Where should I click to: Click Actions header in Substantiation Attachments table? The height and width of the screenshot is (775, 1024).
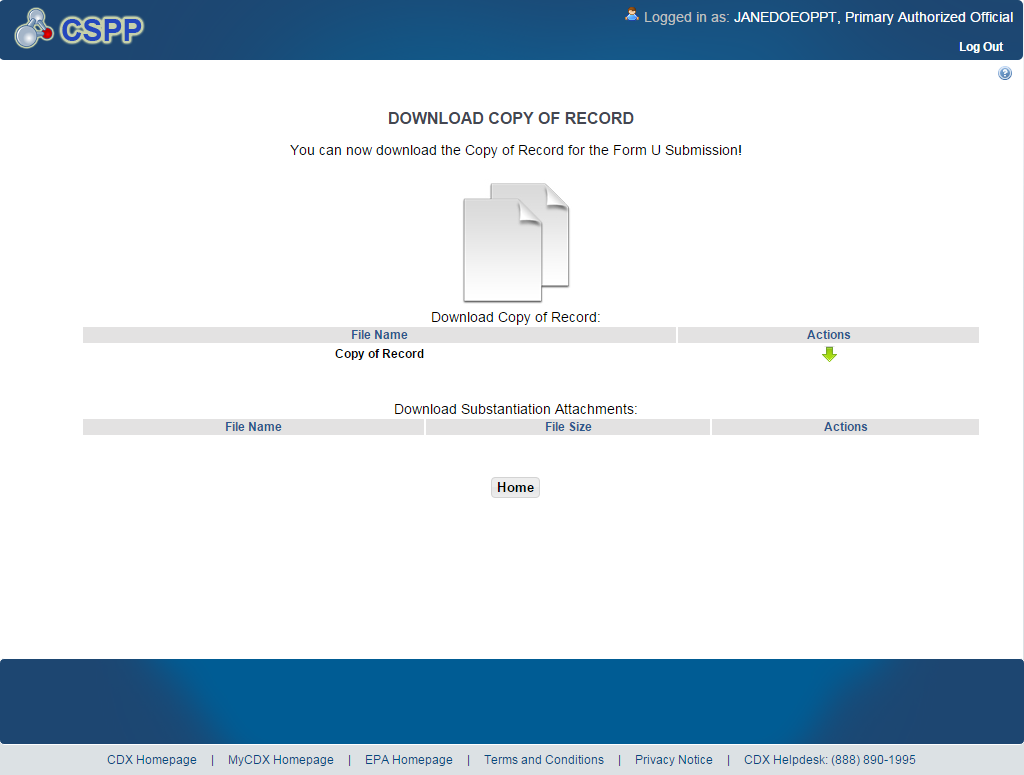click(845, 427)
